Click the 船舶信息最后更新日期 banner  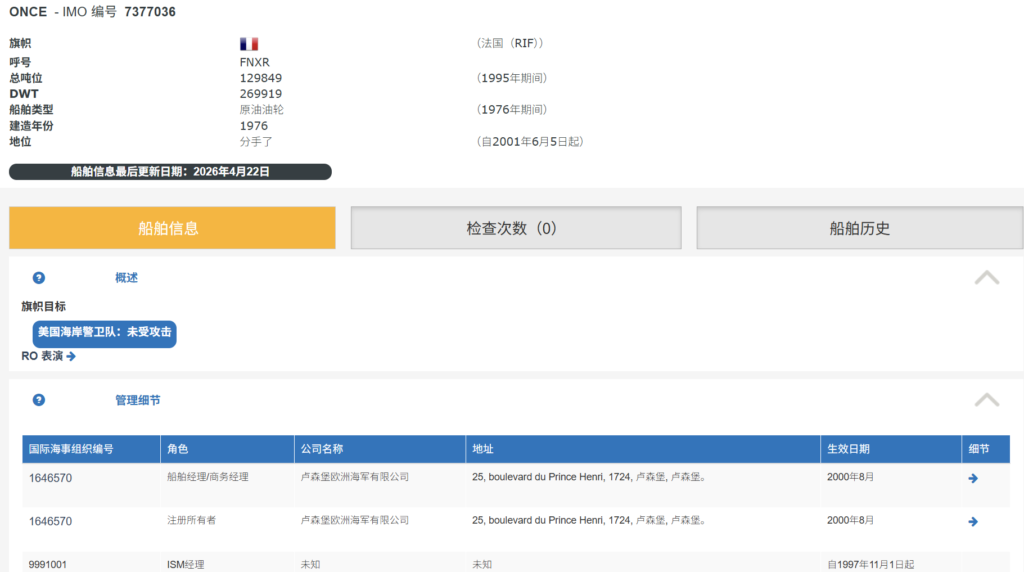pos(170,172)
